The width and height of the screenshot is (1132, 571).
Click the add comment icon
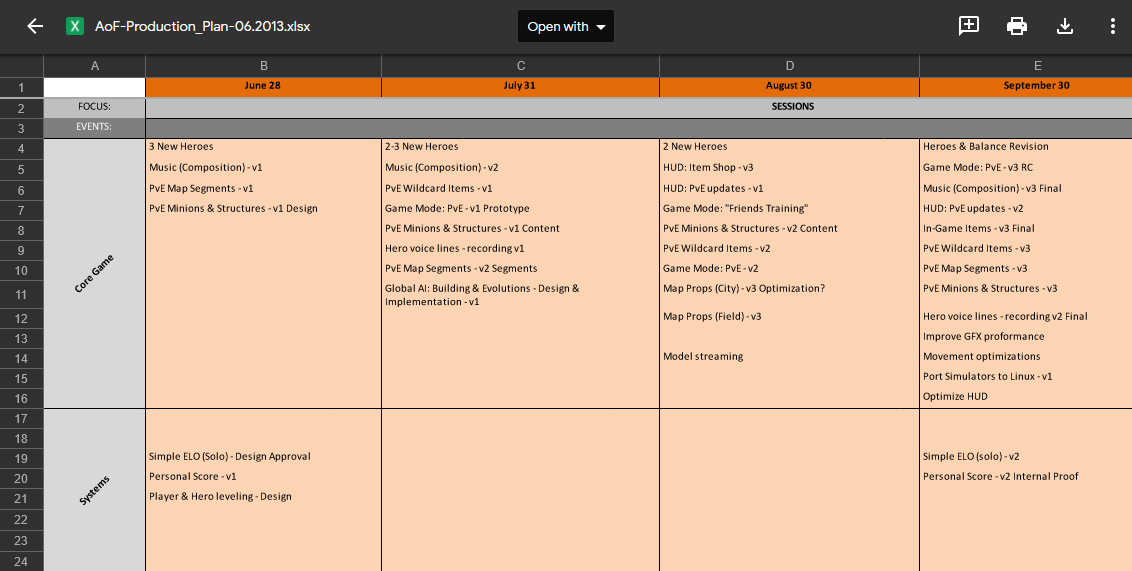tap(968, 26)
